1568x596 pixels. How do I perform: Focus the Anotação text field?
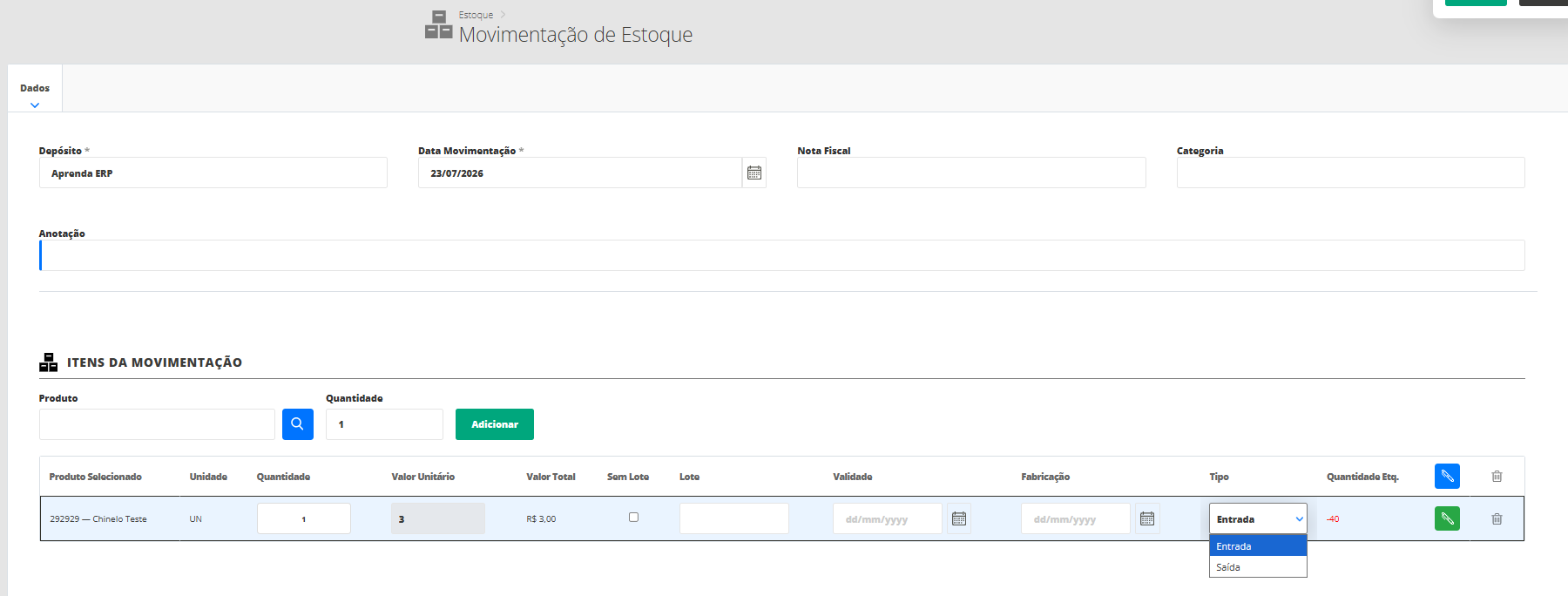[x=782, y=255]
